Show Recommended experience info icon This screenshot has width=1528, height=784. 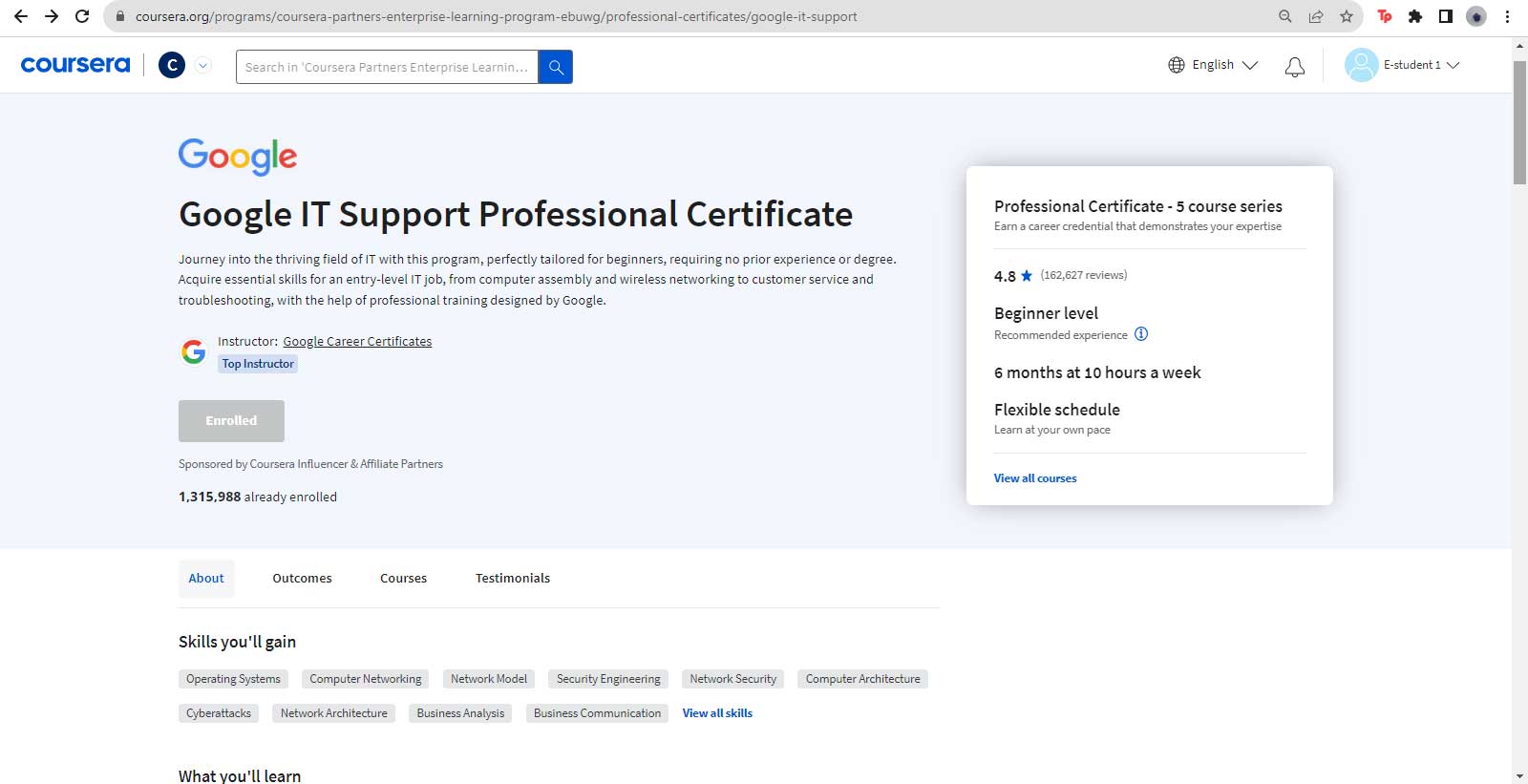pos(1141,334)
